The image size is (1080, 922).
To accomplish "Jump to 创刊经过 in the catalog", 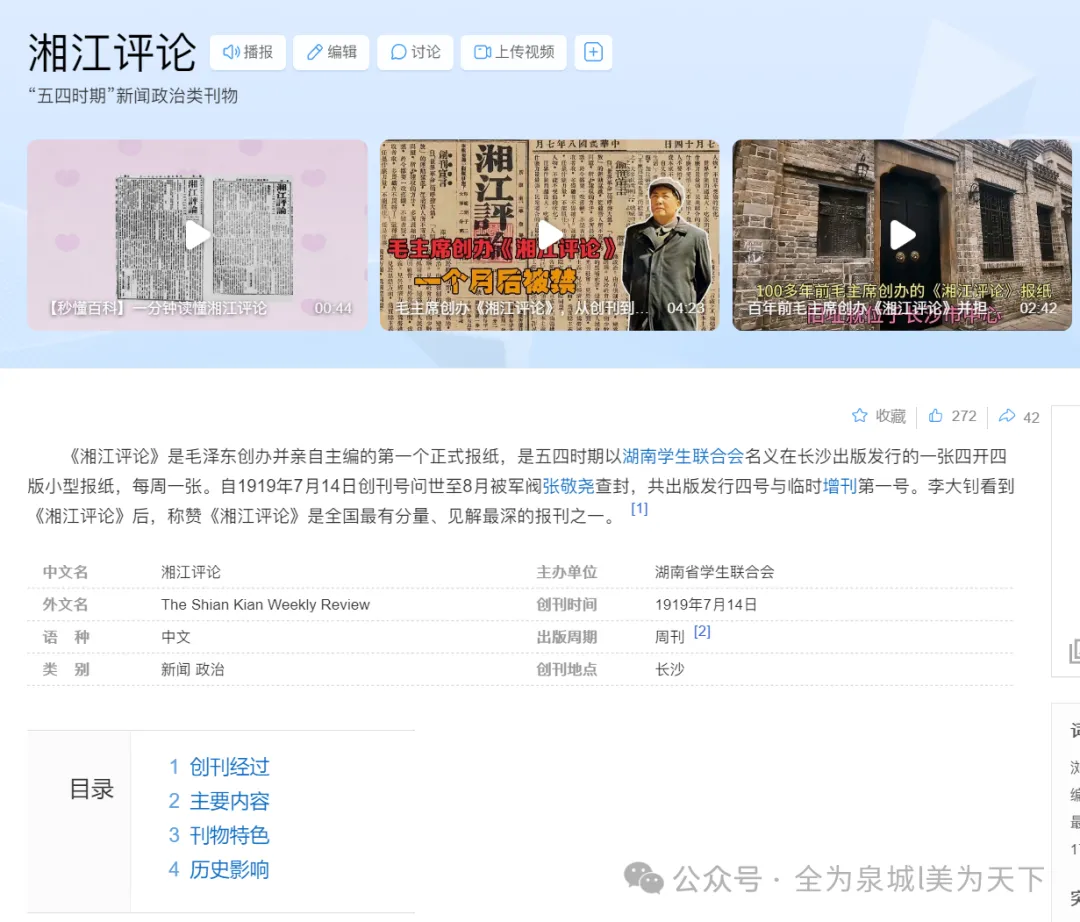I will pyautogui.click(x=227, y=766).
